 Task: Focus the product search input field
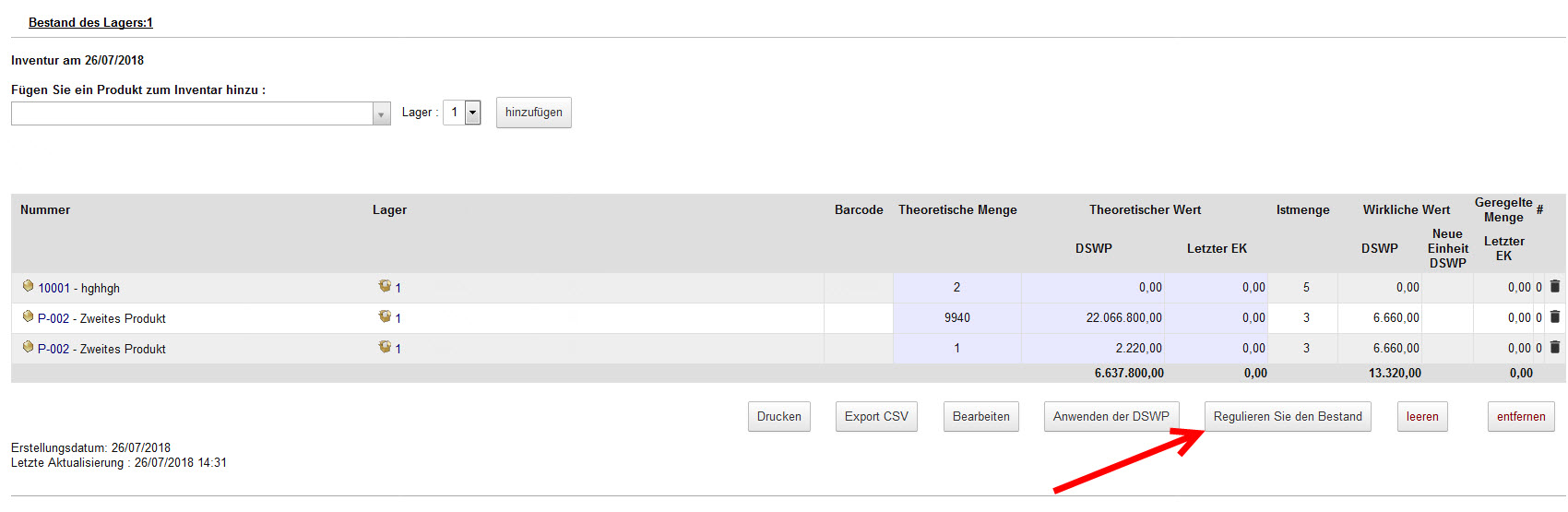(191, 113)
